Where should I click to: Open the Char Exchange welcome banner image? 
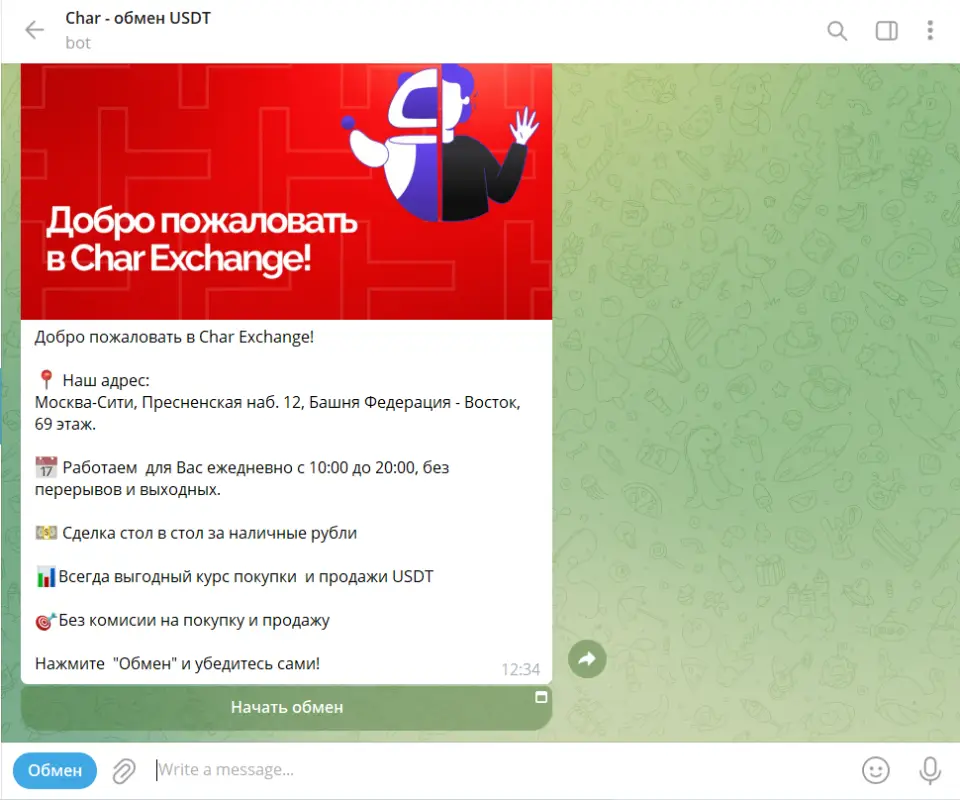click(287, 191)
